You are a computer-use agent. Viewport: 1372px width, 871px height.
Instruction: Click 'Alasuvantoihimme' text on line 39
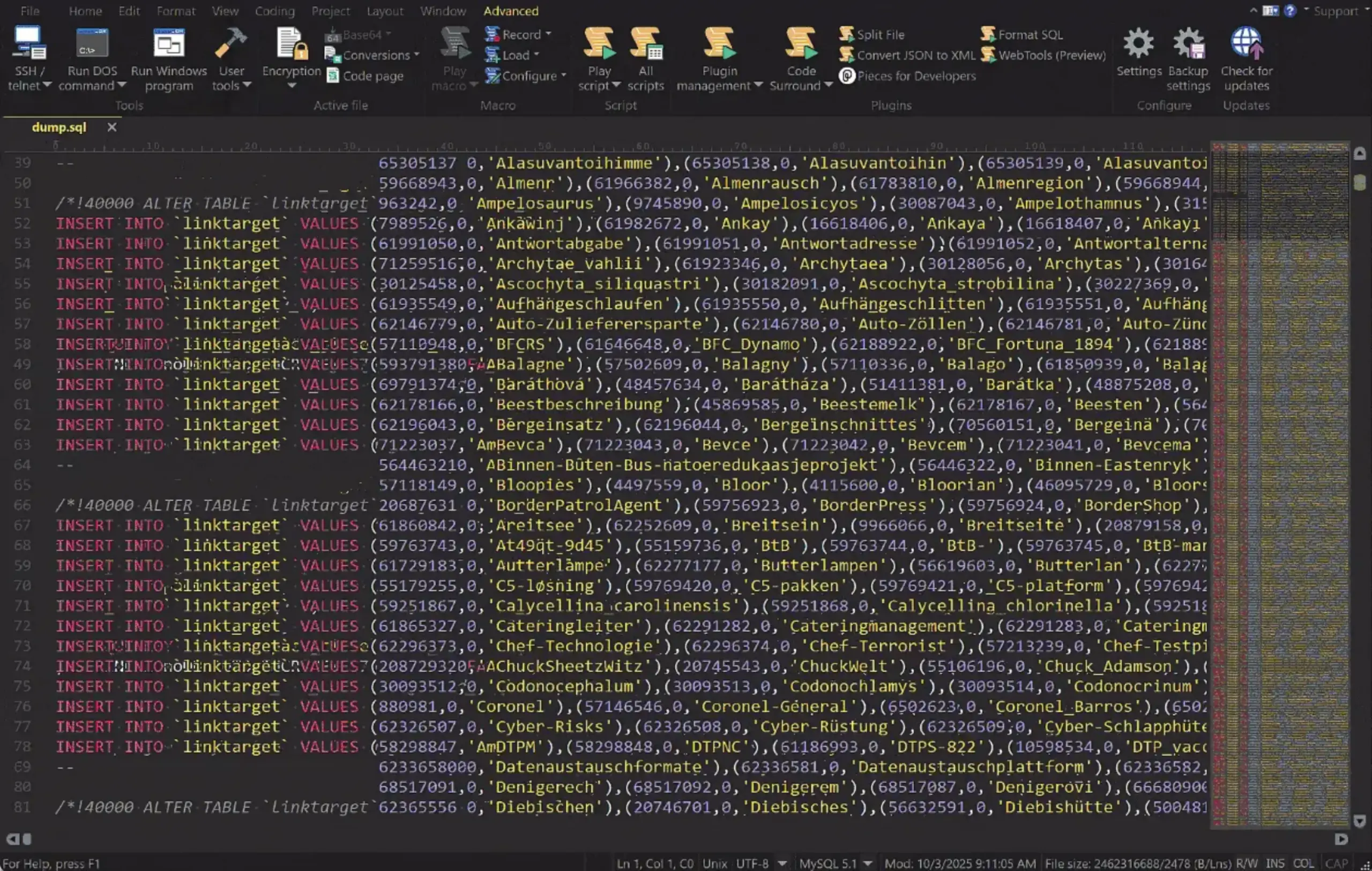click(574, 163)
